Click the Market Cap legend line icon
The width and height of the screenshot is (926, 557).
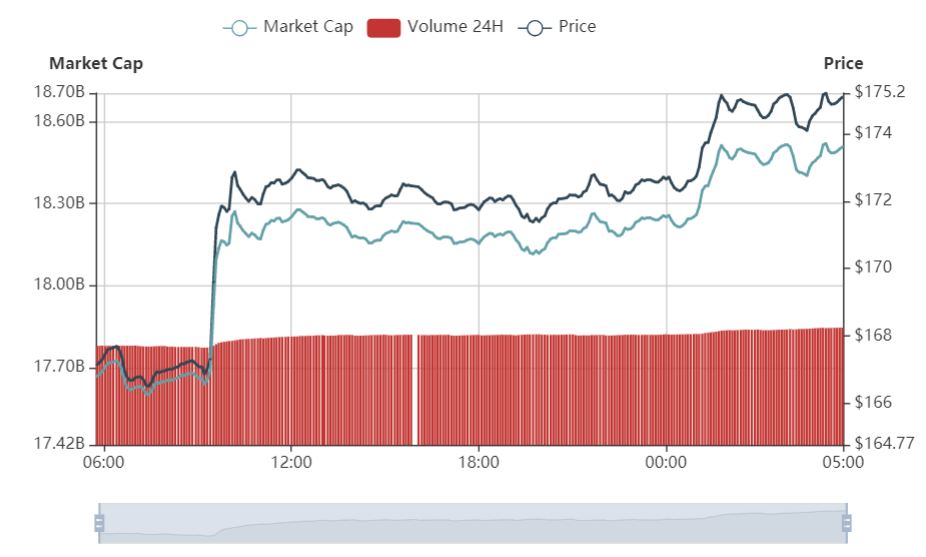tap(238, 27)
